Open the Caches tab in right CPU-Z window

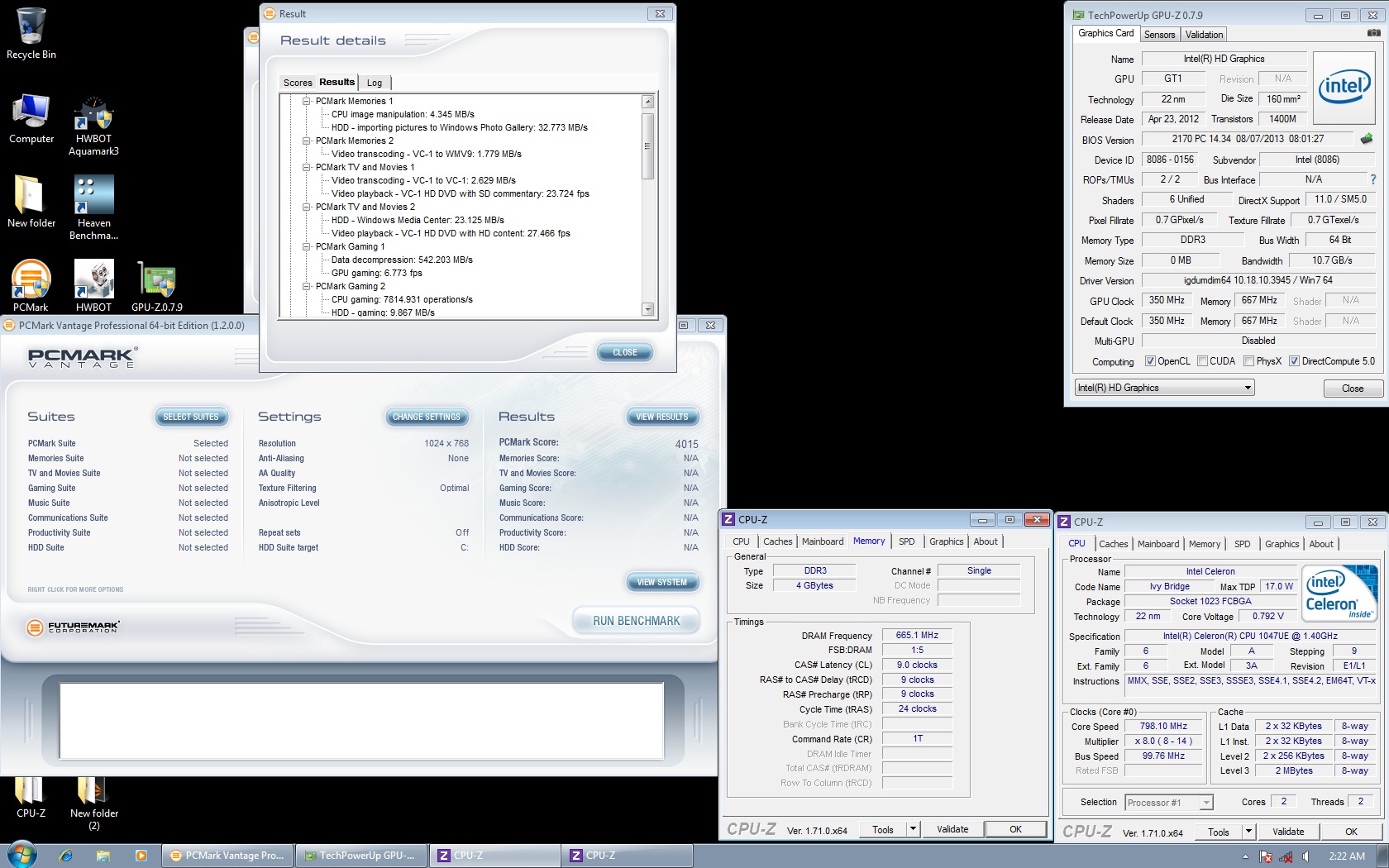[1114, 544]
